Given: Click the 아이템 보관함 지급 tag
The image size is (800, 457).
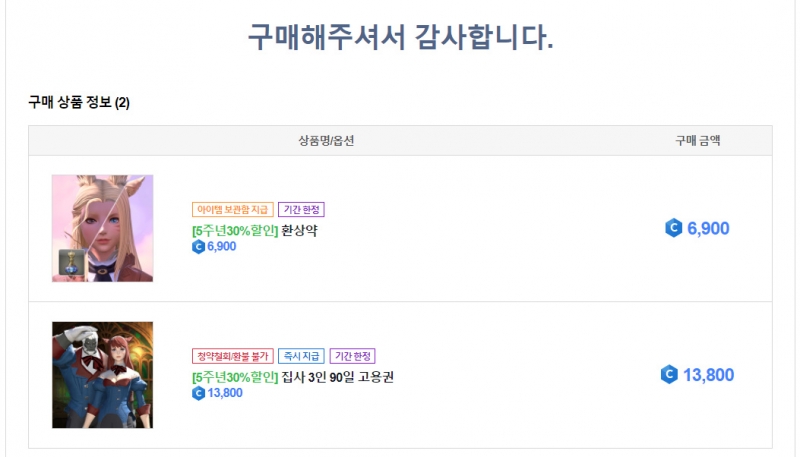Looking at the screenshot, I should (x=231, y=210).
